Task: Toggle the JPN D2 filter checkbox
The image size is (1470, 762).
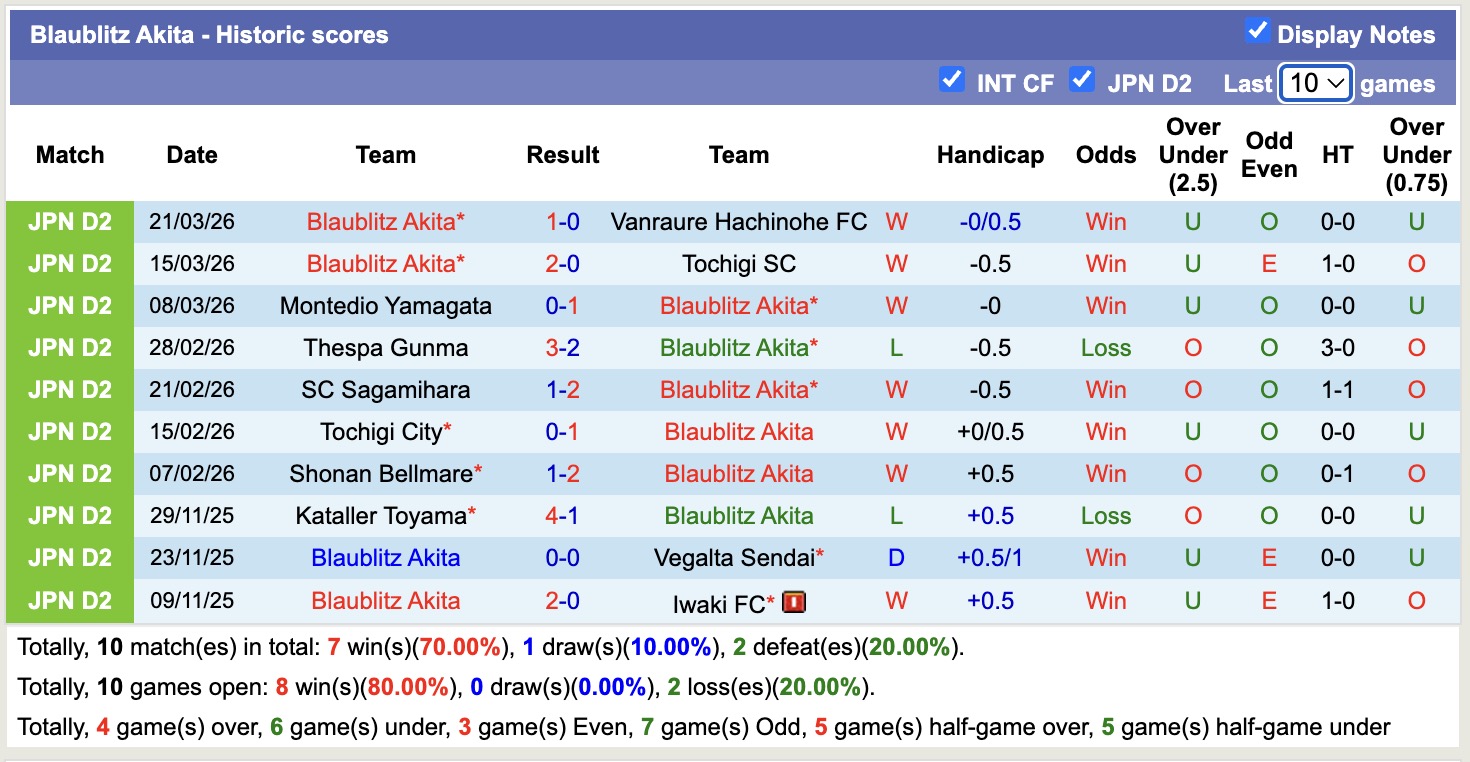Action: pyautogui.click(x=1082, y=82)
